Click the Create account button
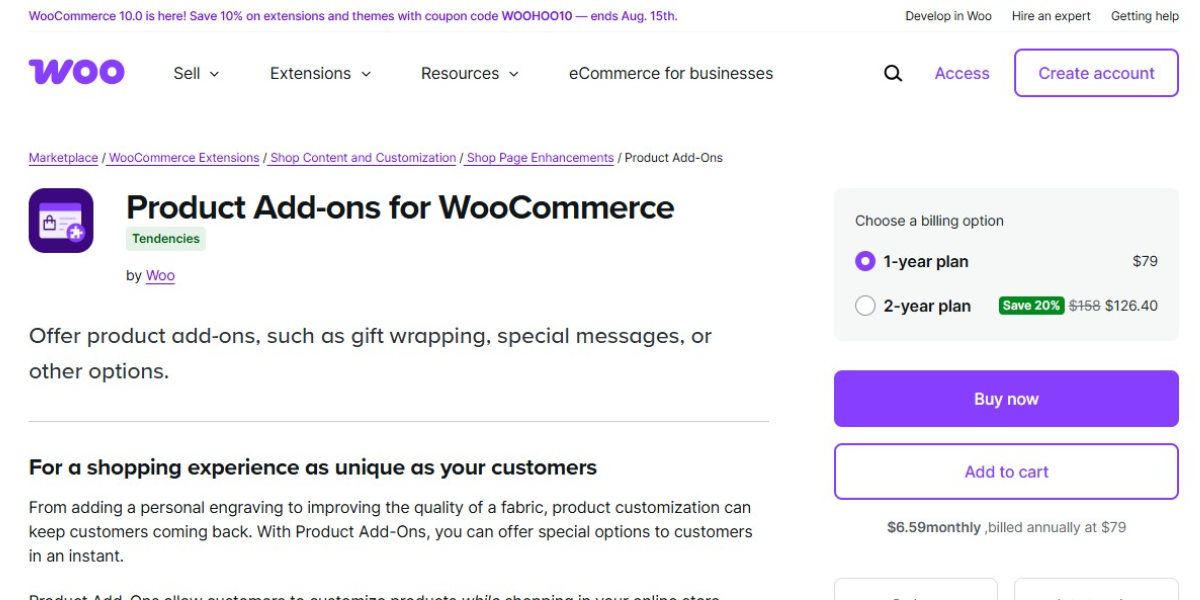 point(1096,73)
